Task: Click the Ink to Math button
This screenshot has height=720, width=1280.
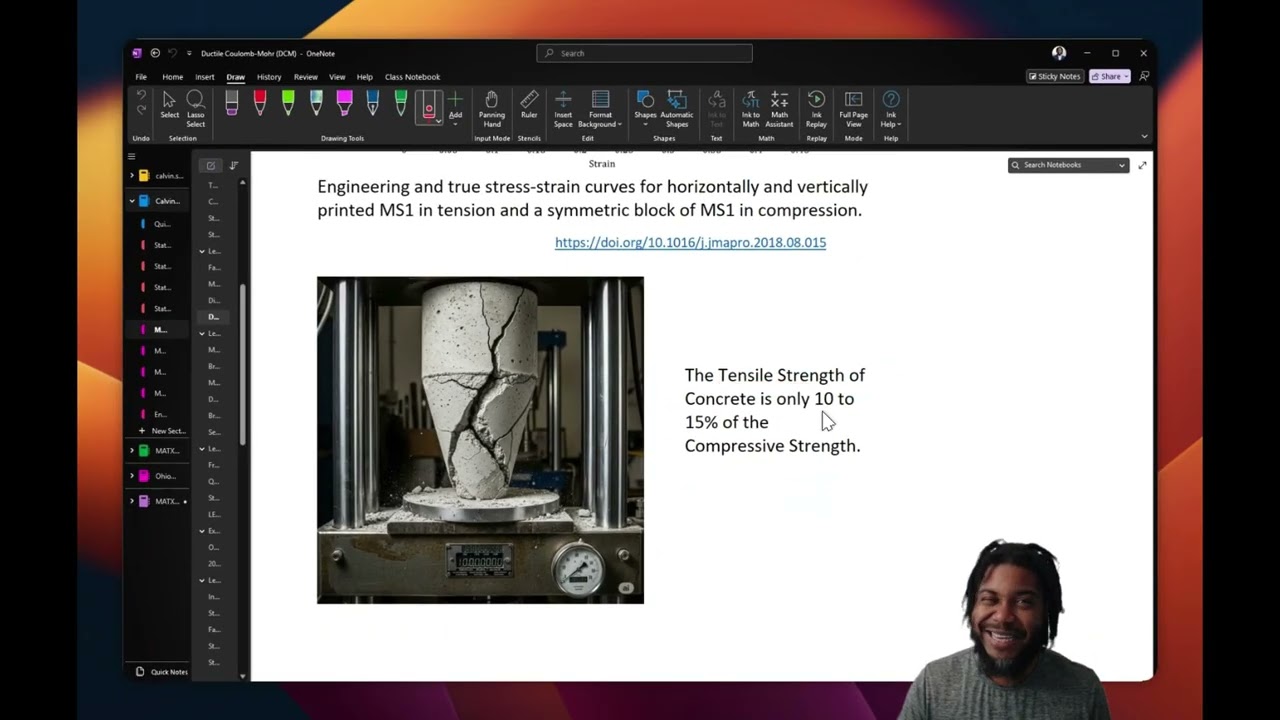Action: pos(750,108)
